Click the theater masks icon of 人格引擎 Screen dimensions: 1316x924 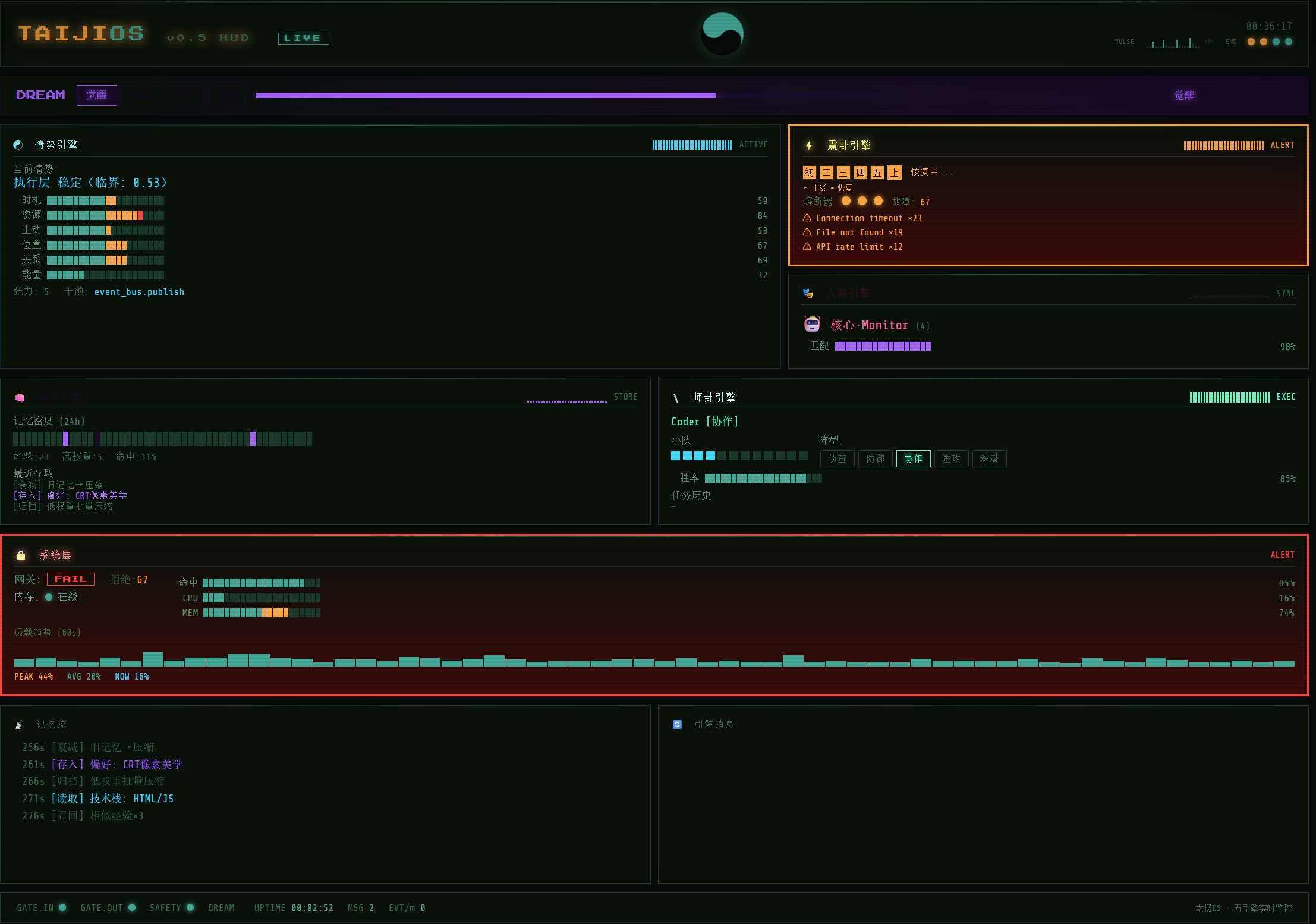pyautogui.click(x=808, y=293)
